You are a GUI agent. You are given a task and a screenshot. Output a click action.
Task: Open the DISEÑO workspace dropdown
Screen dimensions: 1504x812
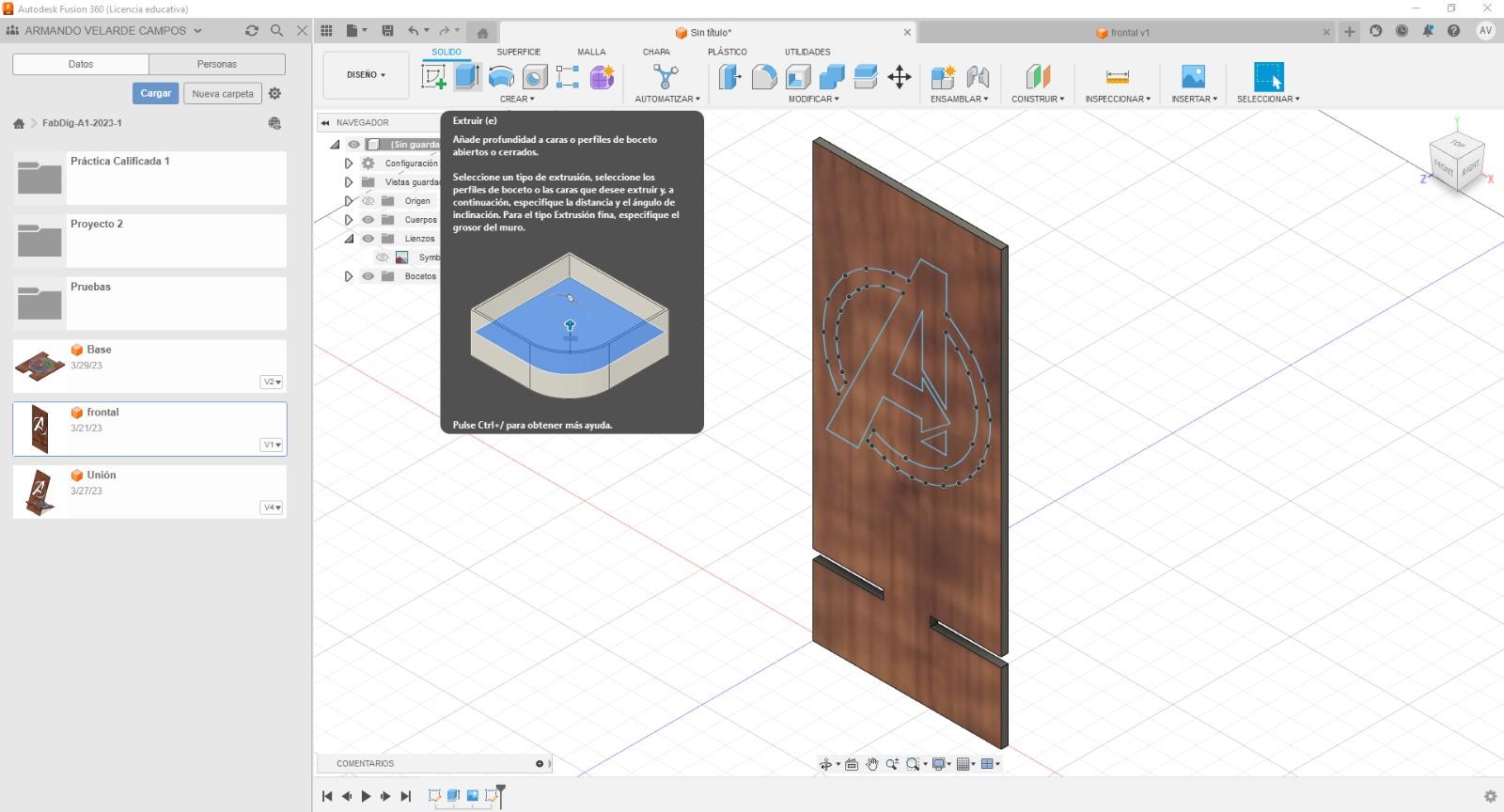pos(367,75)
